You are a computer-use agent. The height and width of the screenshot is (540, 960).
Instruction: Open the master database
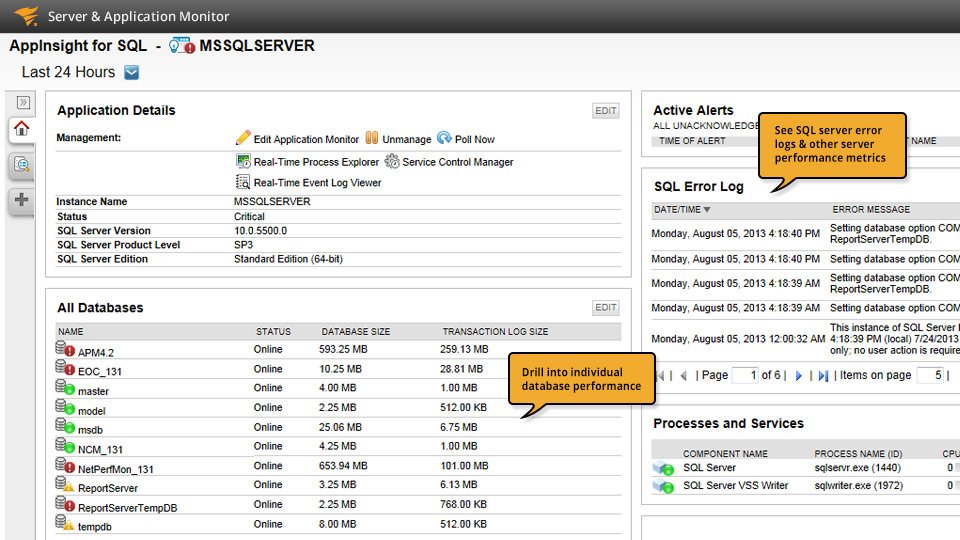(x=93, y=391)
